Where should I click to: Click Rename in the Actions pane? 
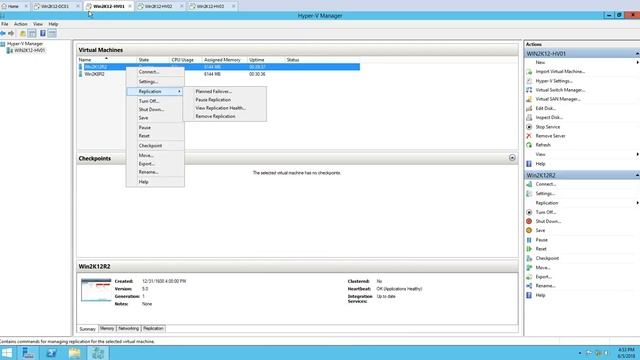[545, 286]
